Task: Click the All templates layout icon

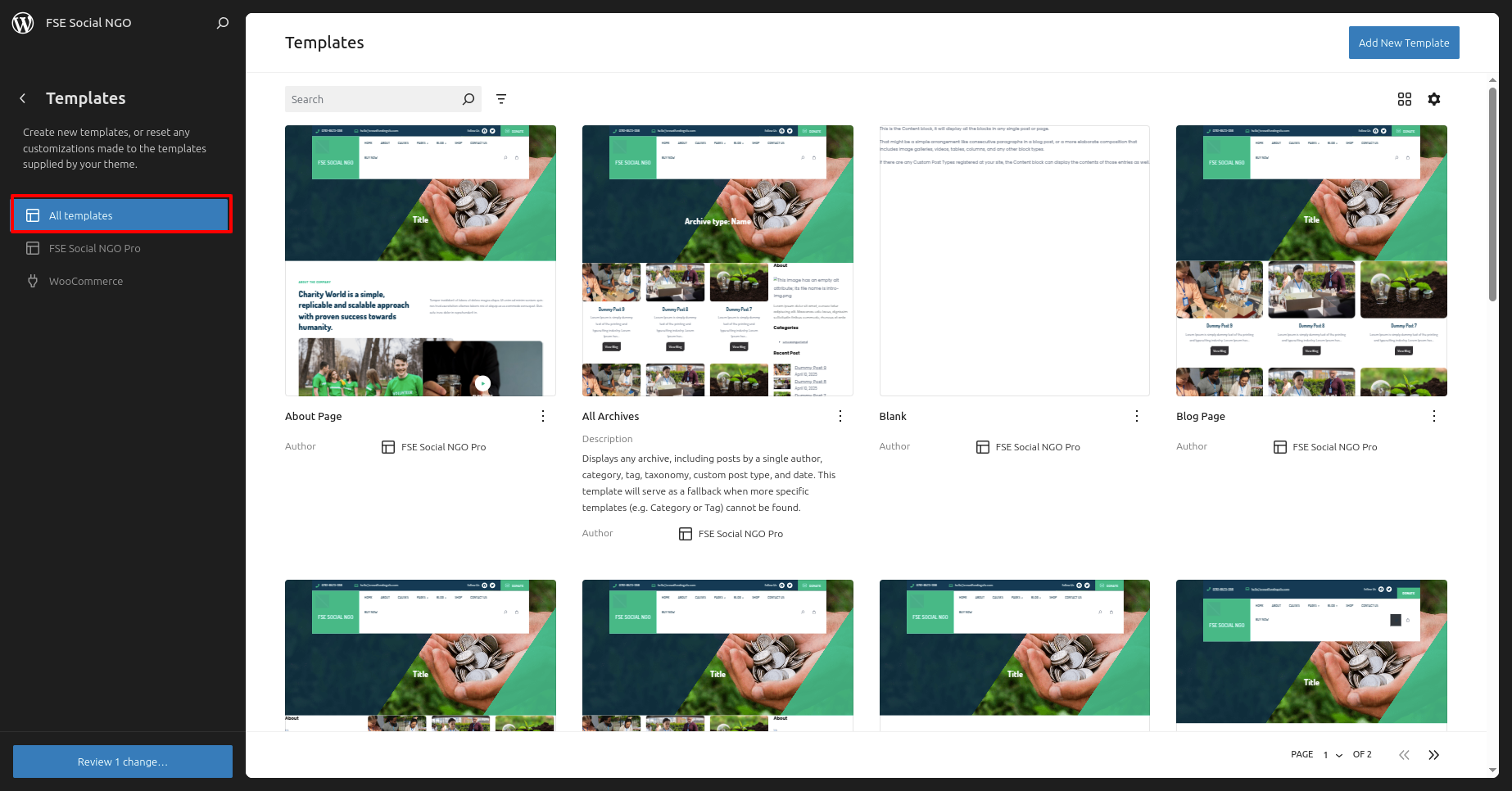Action: pos(33,215)
